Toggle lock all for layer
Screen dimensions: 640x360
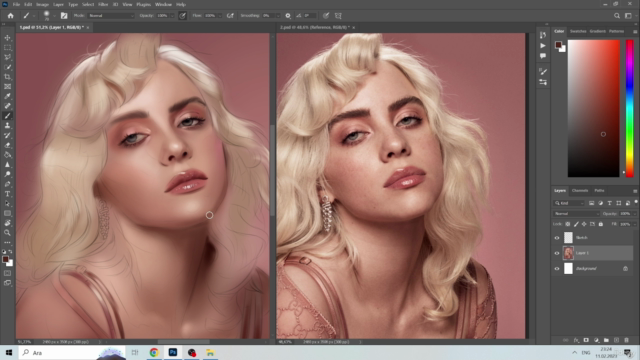(600, 224)
